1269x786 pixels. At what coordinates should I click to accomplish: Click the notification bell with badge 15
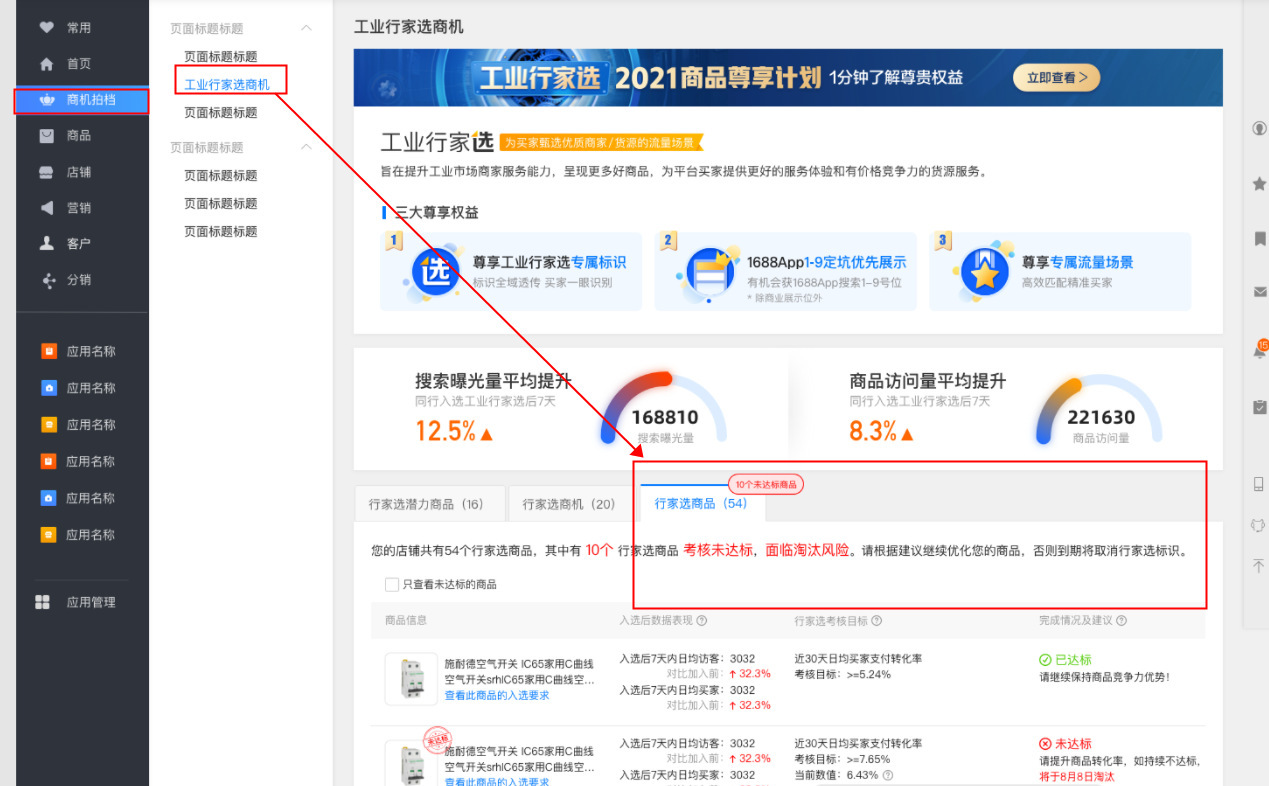click(x=1259, y=352)
